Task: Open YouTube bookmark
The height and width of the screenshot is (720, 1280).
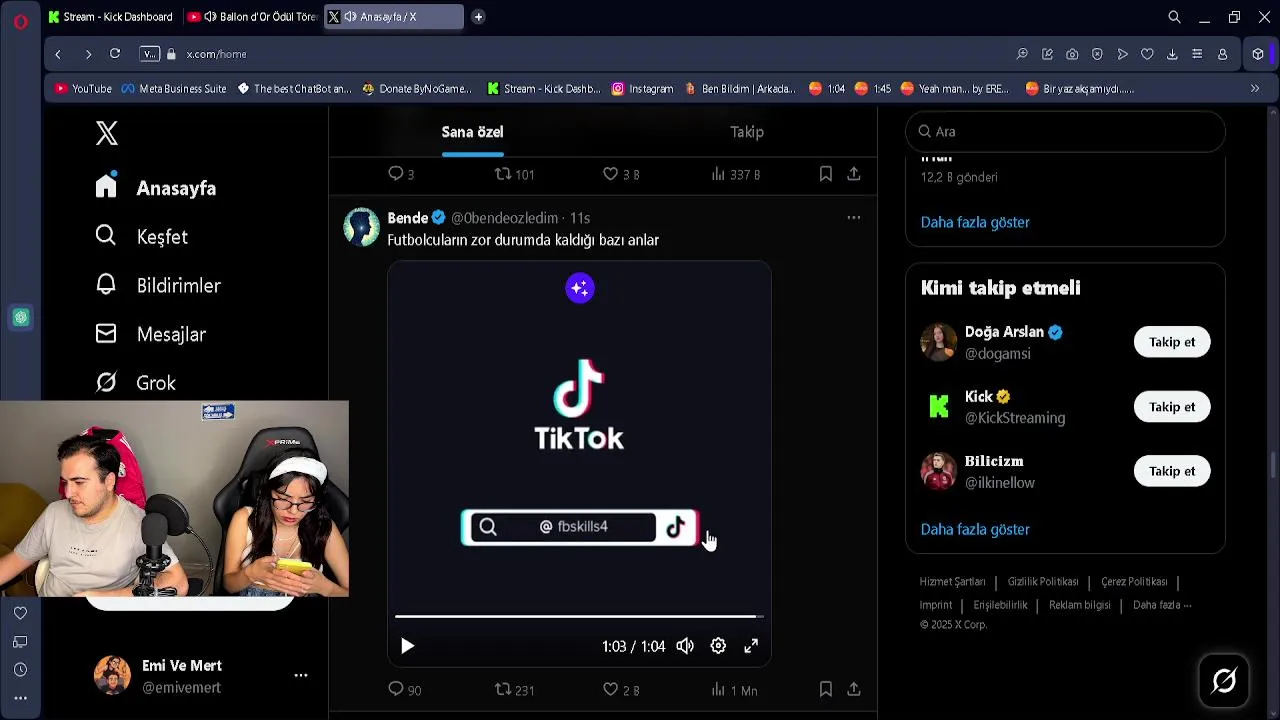Action: [x=83, y=89]
